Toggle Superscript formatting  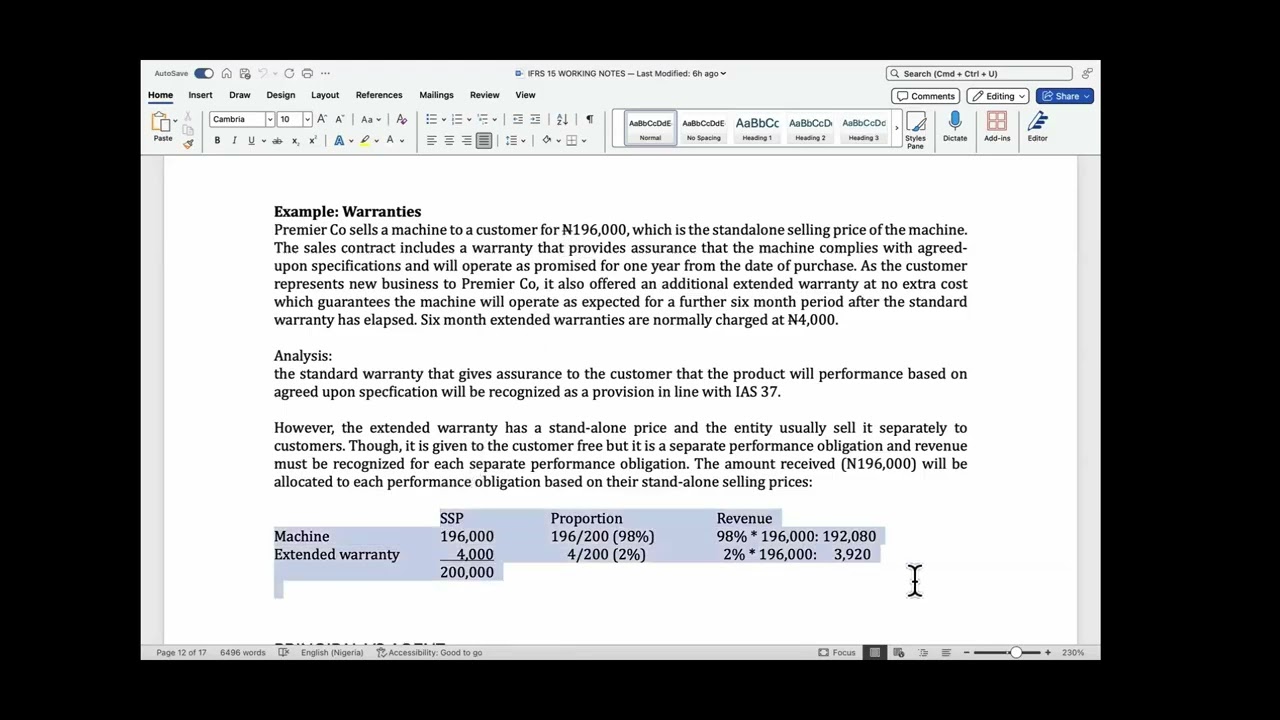point(312,141)
